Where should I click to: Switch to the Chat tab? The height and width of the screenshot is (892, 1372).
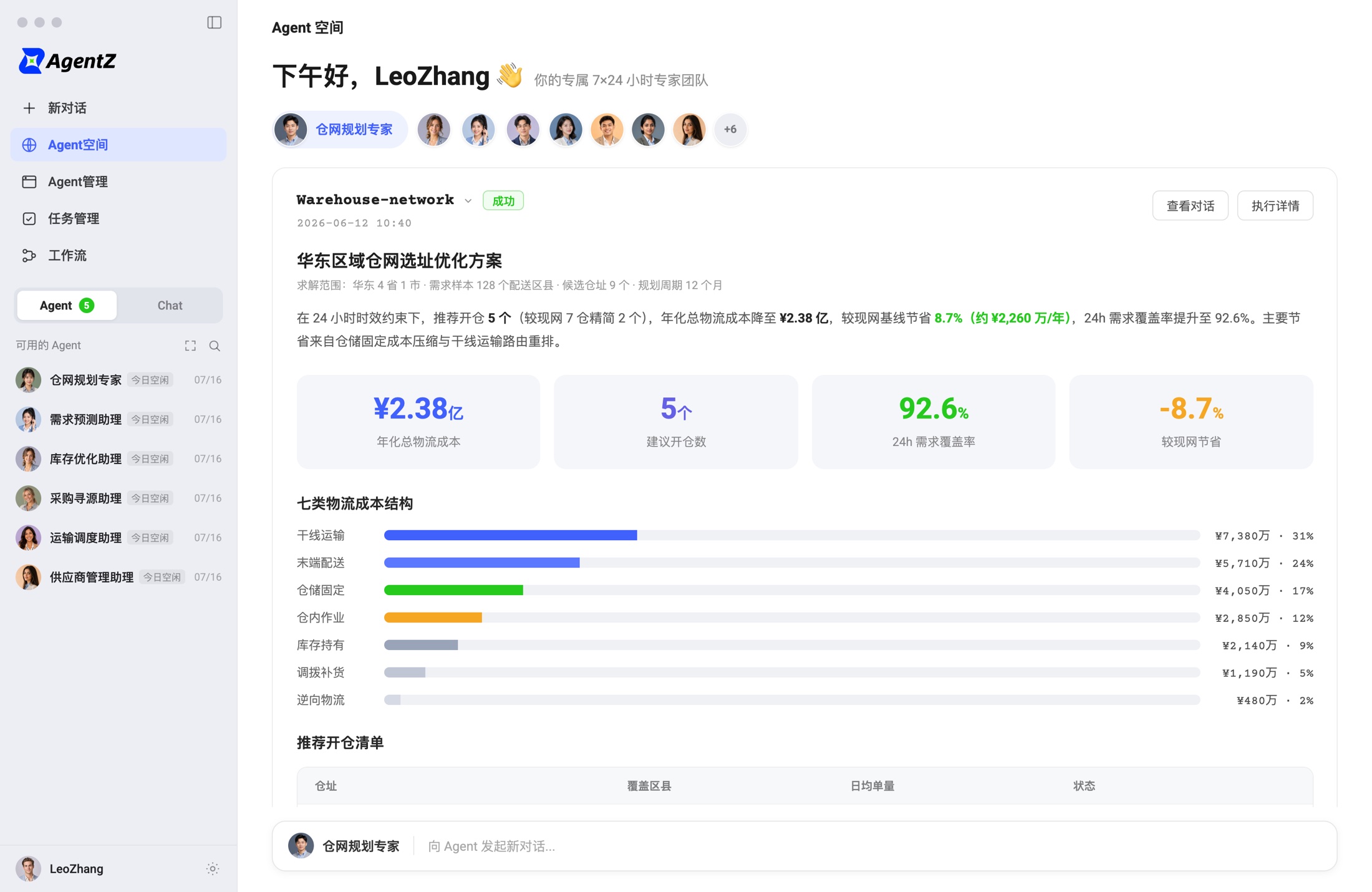pos(170,305)
